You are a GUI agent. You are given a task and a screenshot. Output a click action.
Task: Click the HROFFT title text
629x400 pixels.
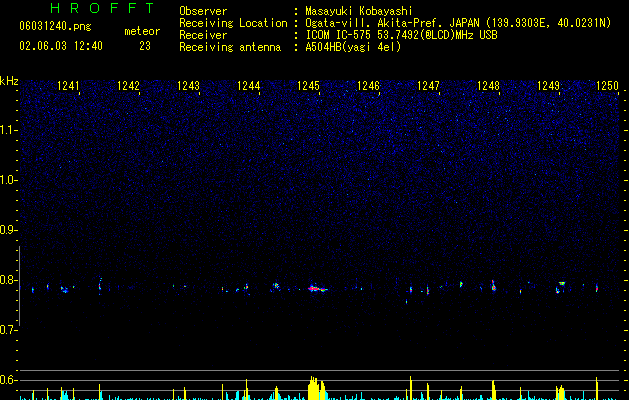pos(102,8)
